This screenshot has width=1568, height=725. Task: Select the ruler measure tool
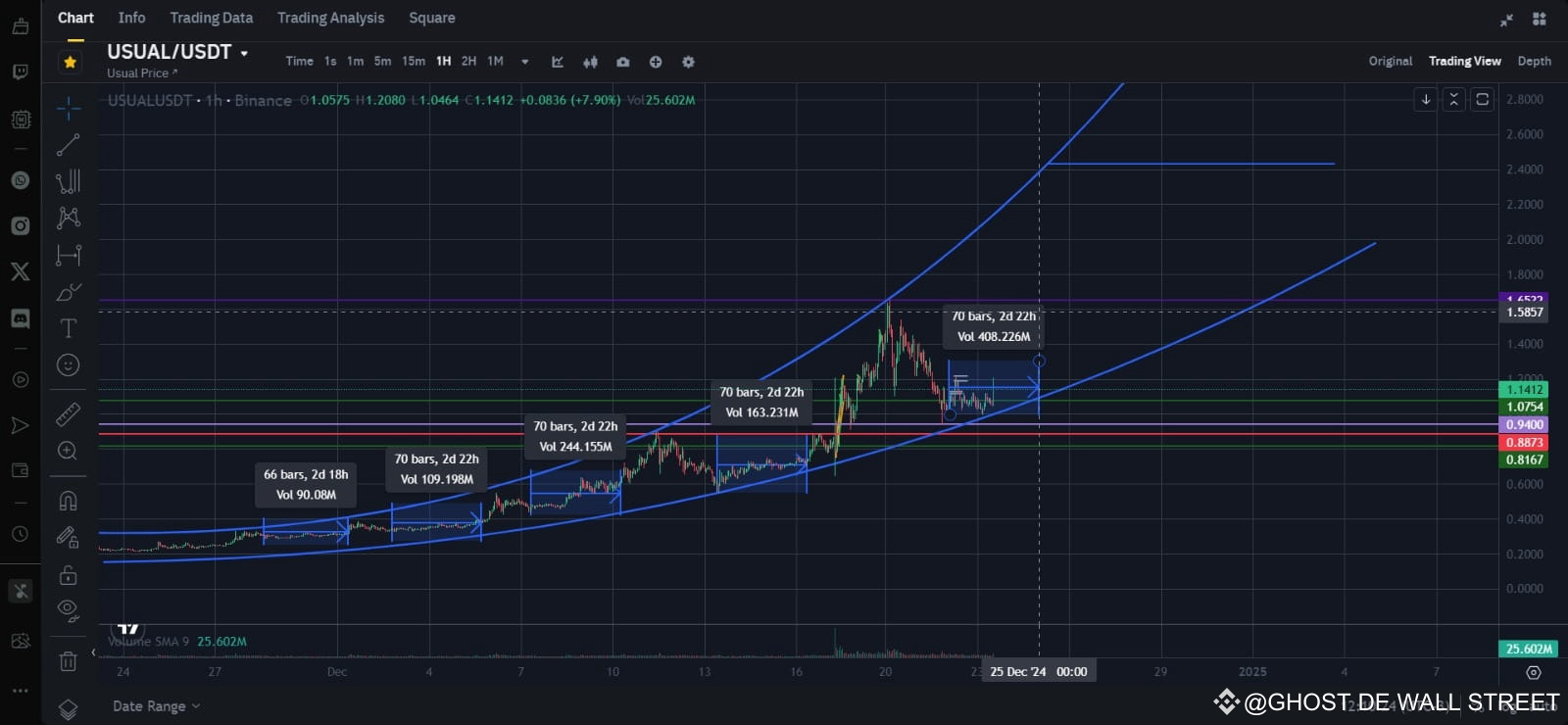pyautogui.click(x=68, y=414)
